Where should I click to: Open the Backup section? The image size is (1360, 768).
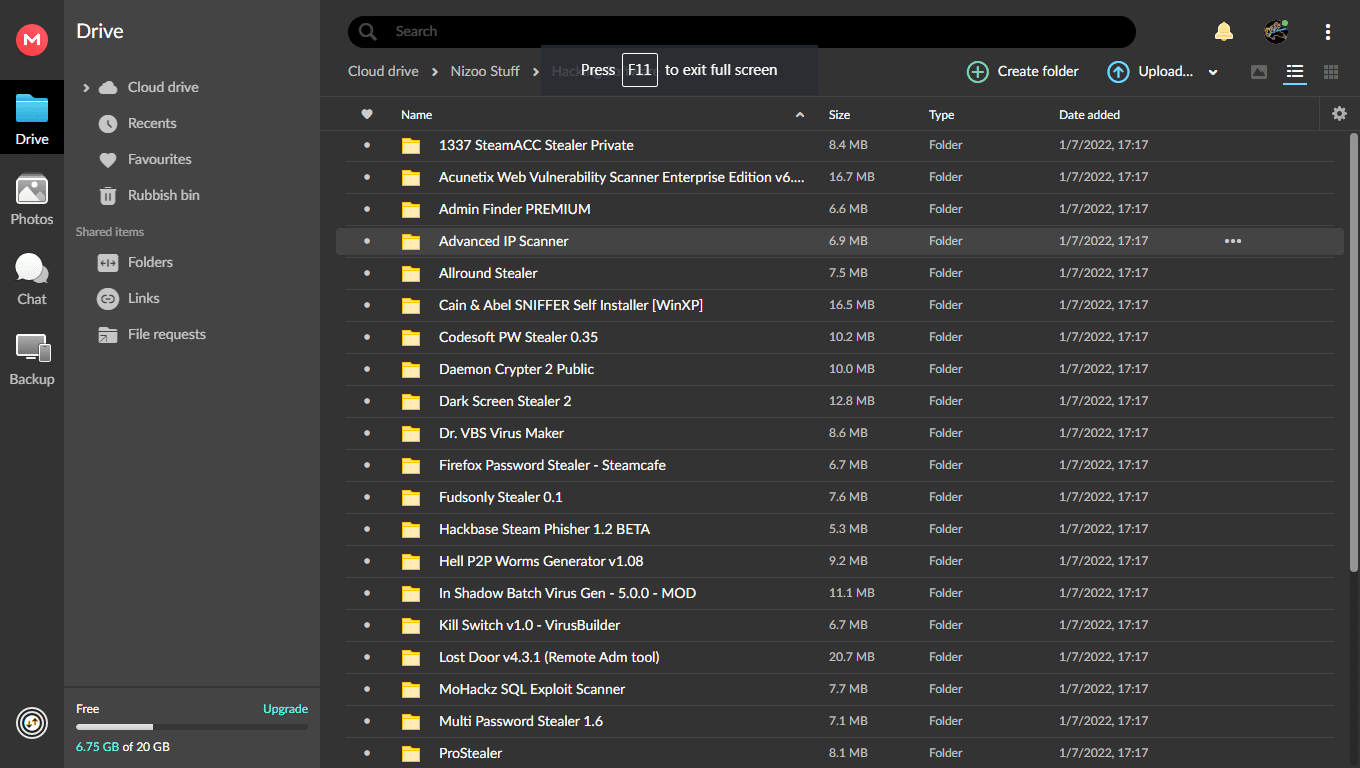coord(32,360)
